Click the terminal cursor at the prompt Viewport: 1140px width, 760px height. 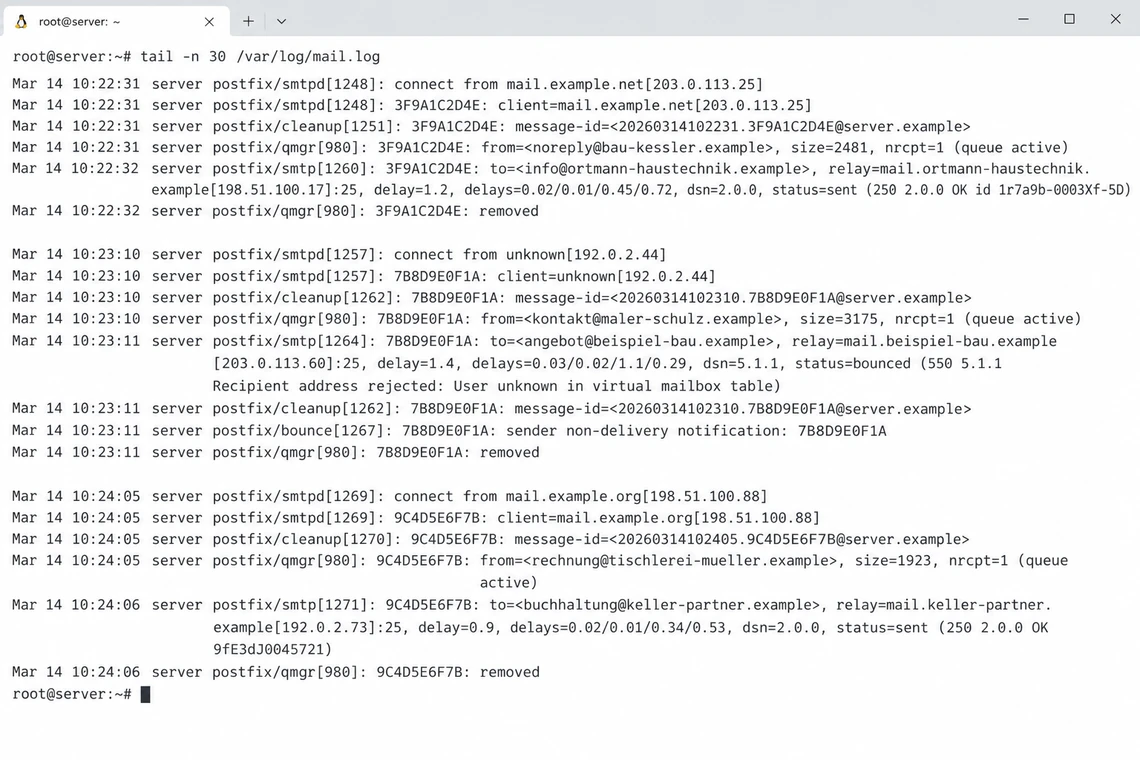tap(145, 694)
